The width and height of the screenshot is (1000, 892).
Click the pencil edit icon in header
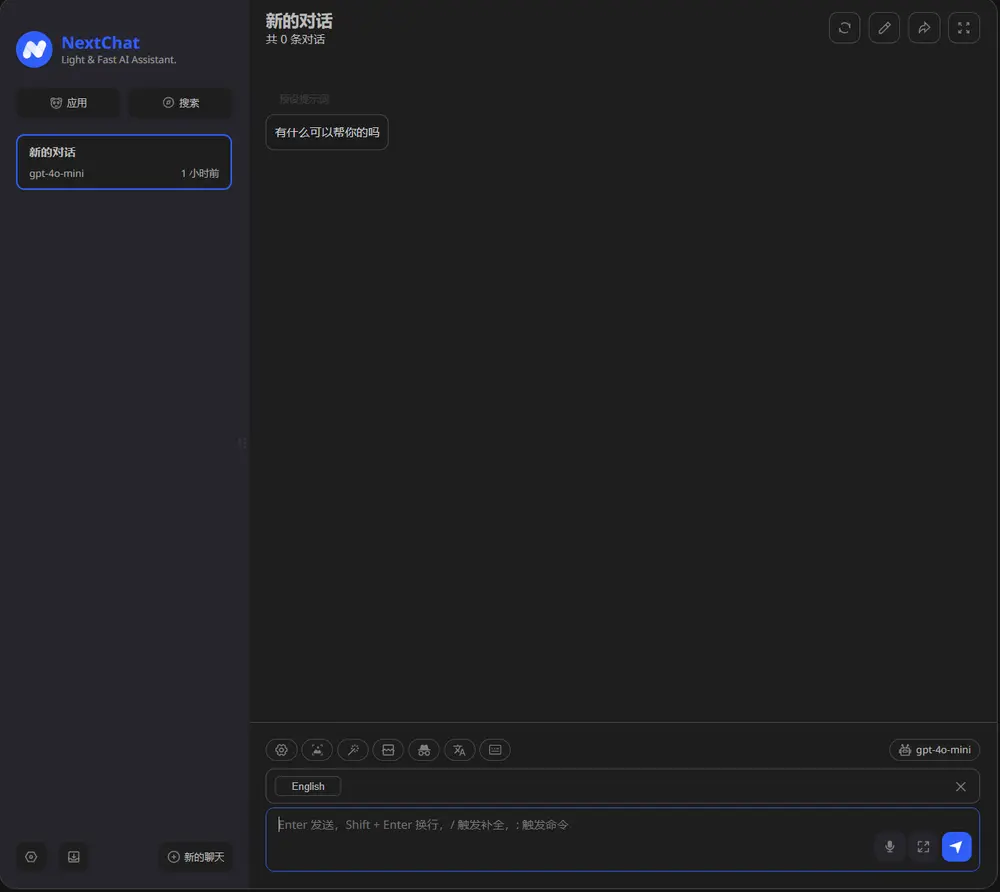(x=884, y=28)
